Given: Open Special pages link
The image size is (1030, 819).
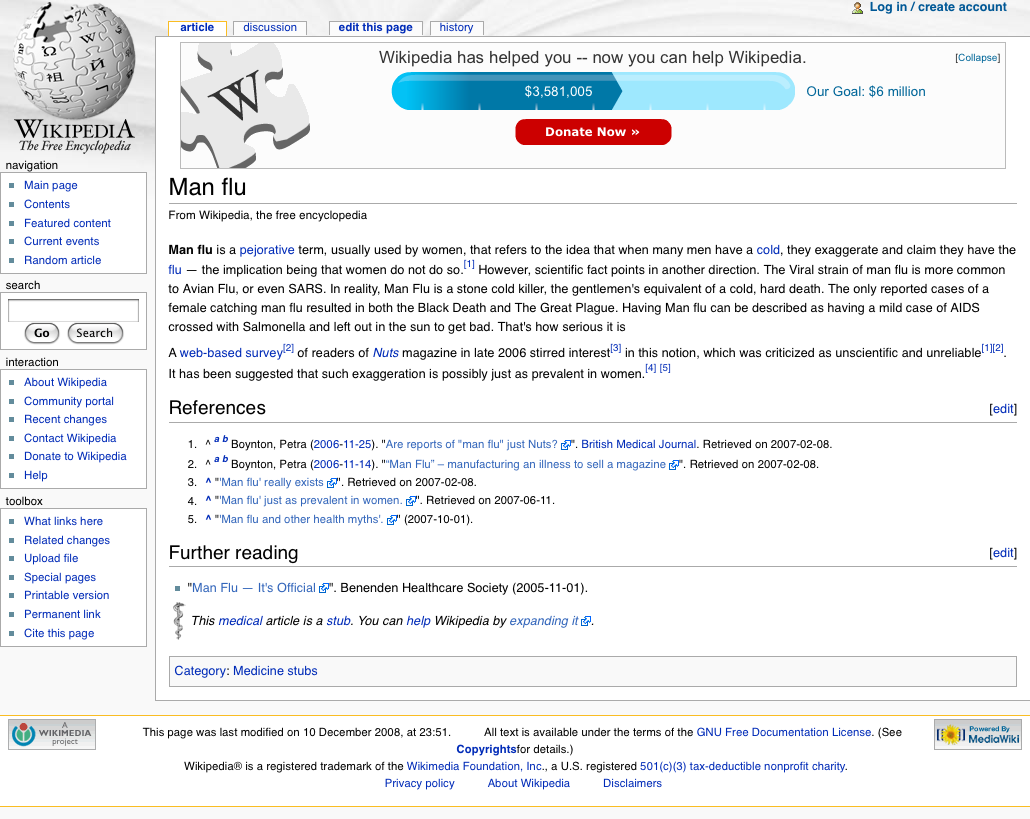Looking at the screenshot, I should pos(60,577).
